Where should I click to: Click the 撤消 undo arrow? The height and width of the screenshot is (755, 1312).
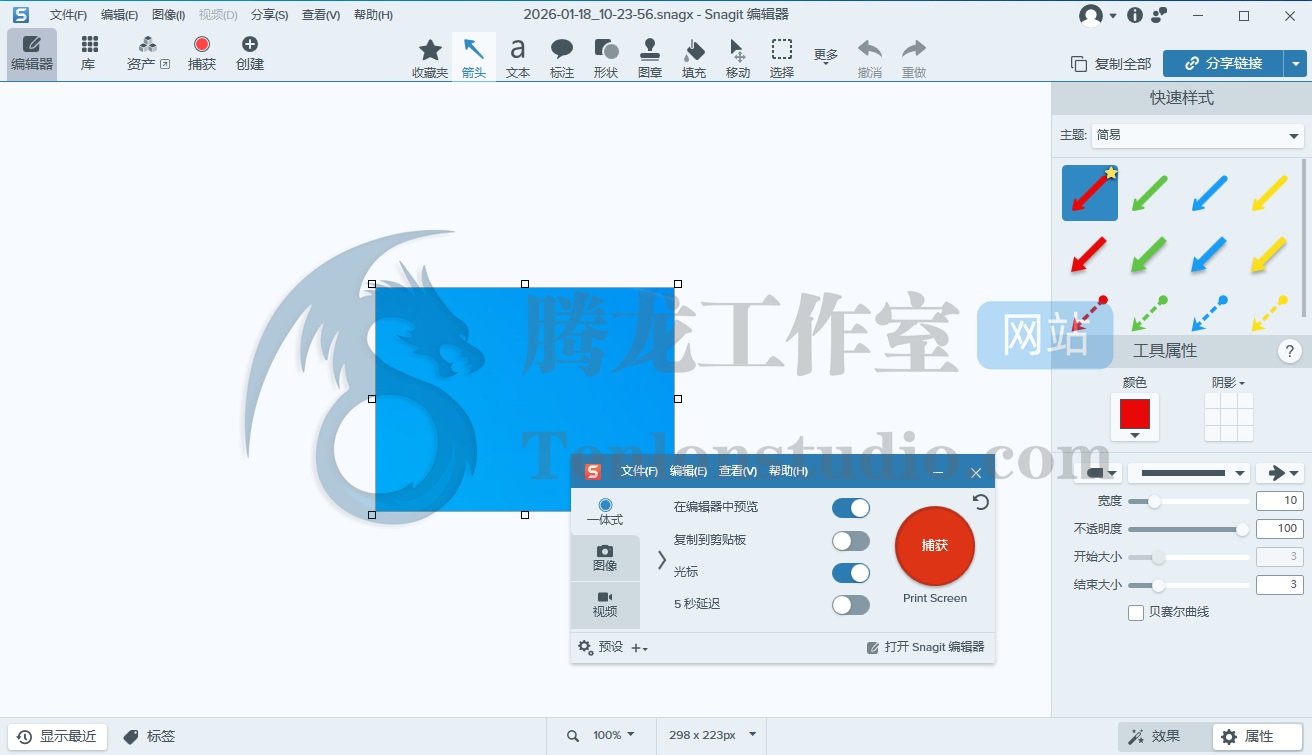click(x=870, y=57)
